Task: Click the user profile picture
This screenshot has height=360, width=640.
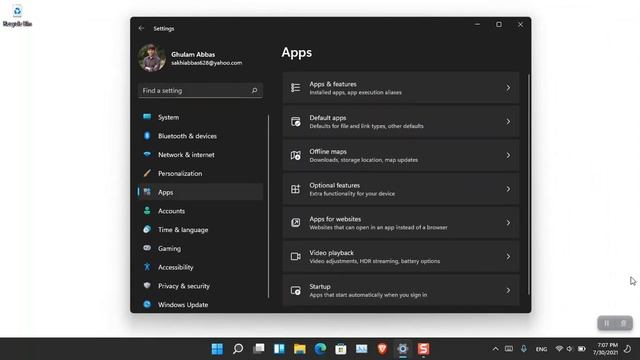Action: (152, 58)
